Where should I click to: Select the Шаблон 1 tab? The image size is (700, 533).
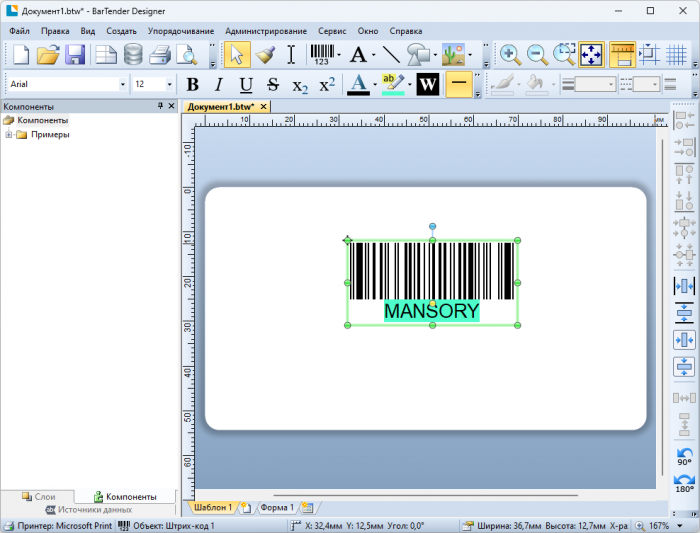(213, 508)
